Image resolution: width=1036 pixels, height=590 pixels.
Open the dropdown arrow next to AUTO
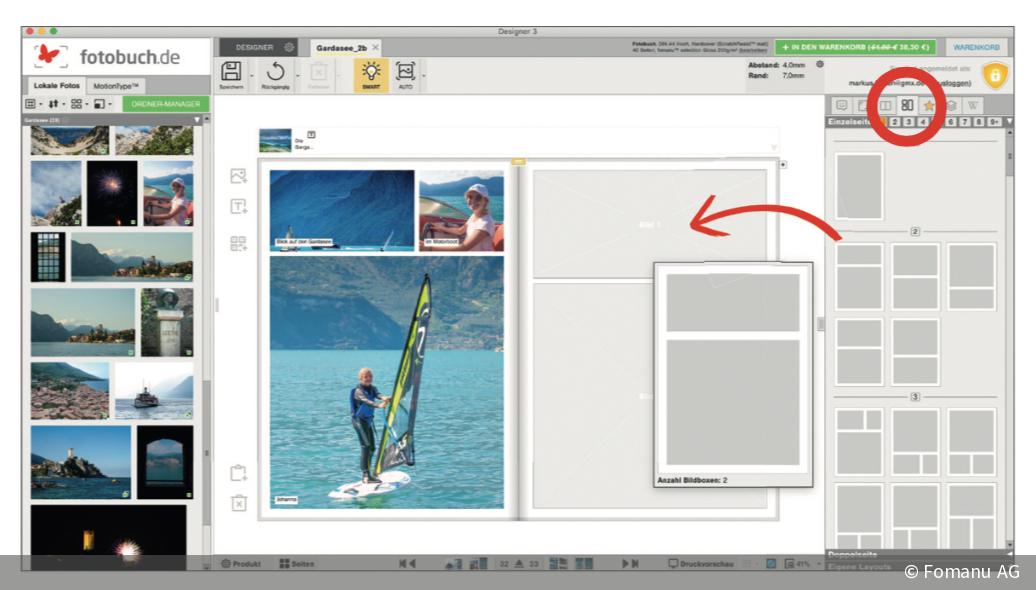(424, 76)
